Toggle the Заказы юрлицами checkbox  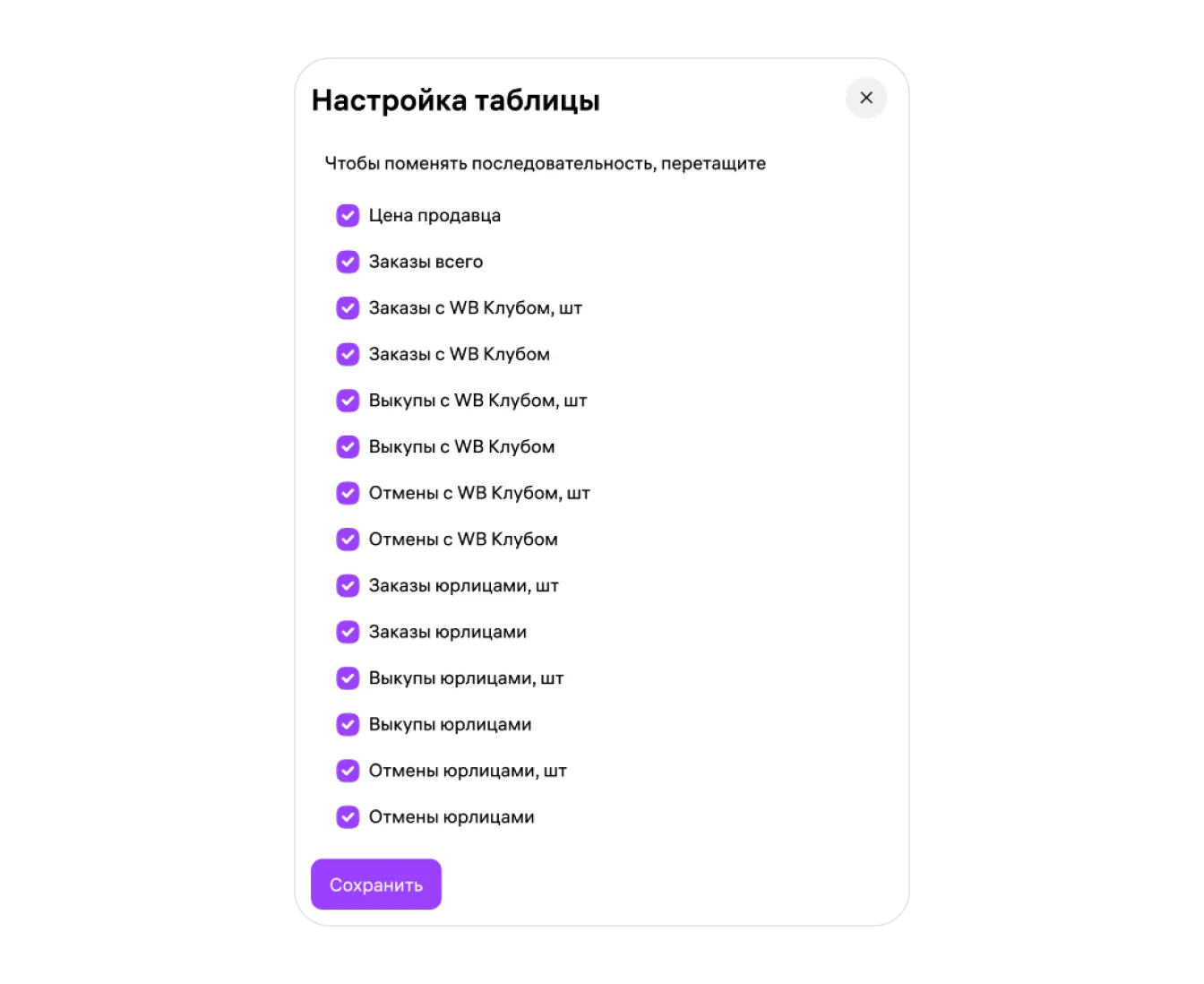click(348, 632)
